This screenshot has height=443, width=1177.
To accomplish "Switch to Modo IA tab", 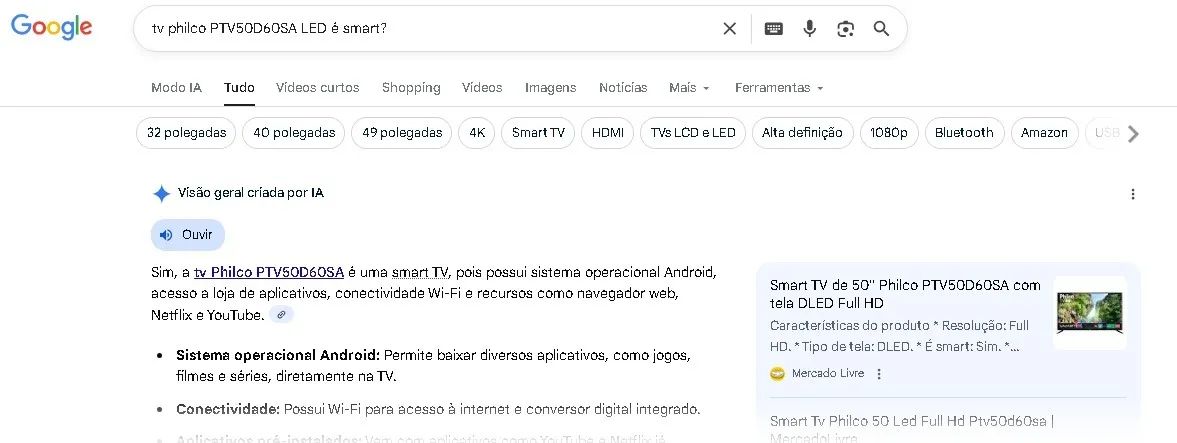I will 176,88.
